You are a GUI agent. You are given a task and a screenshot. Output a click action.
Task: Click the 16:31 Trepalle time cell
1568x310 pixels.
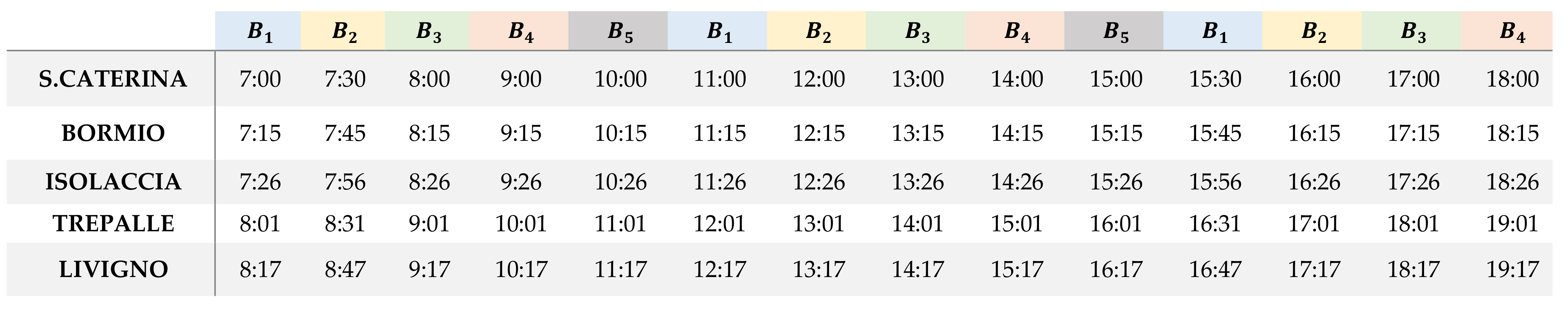pos(1214,224)
